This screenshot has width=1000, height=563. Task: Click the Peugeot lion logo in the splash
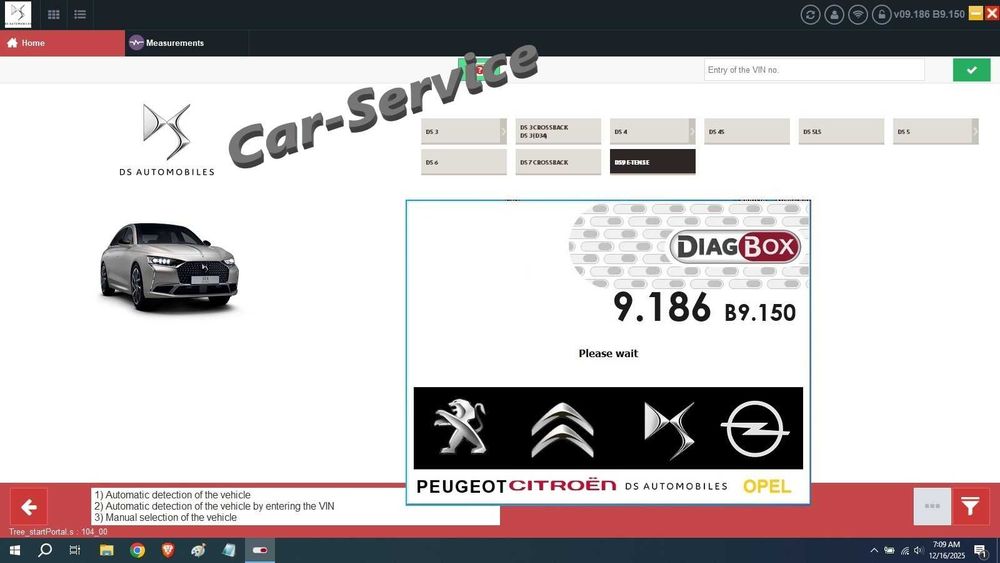click(460, 427)
